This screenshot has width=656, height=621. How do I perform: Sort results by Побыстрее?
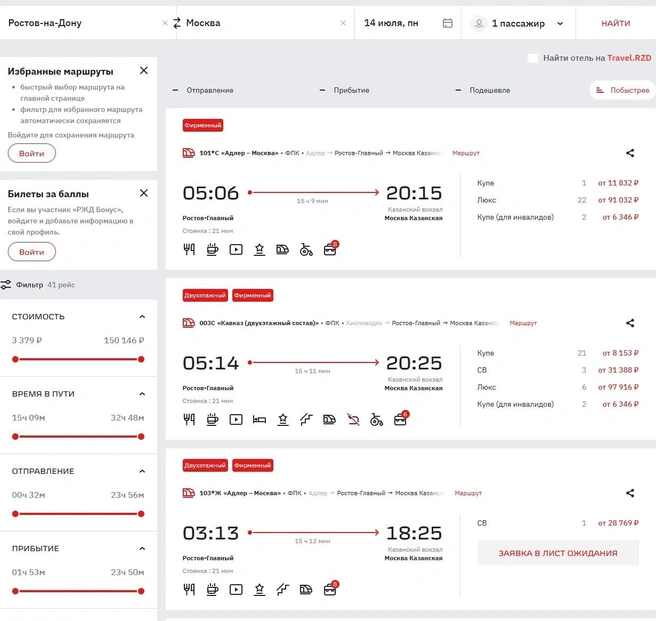pyautogui.click(x=623, y=90)
